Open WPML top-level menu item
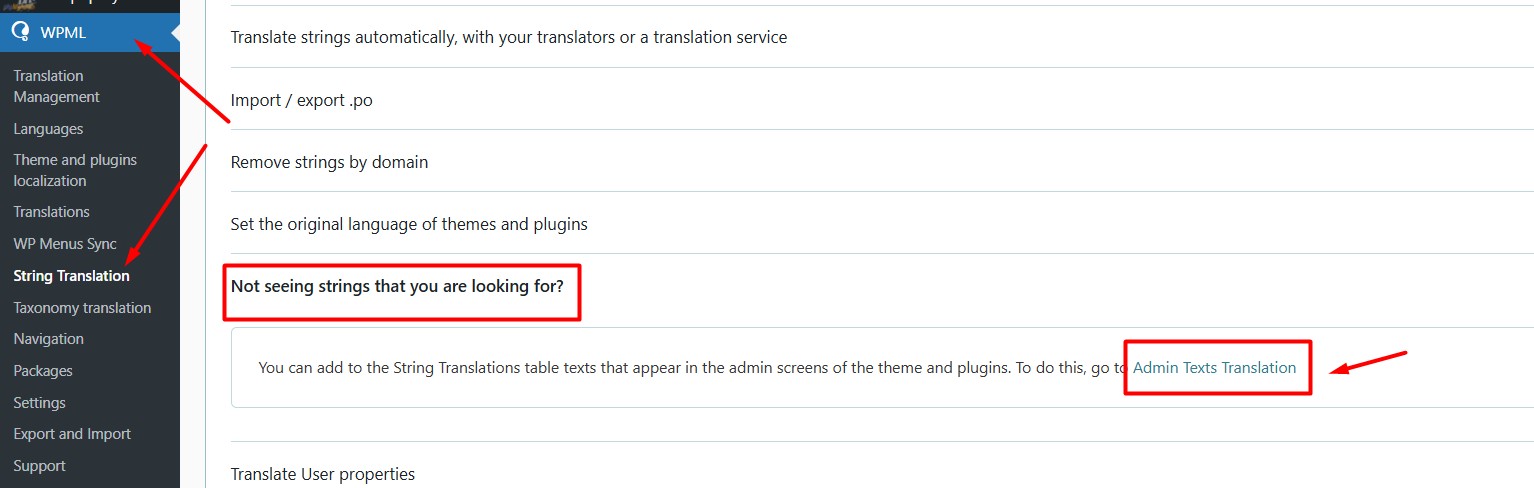 click(x=90, y=32)
